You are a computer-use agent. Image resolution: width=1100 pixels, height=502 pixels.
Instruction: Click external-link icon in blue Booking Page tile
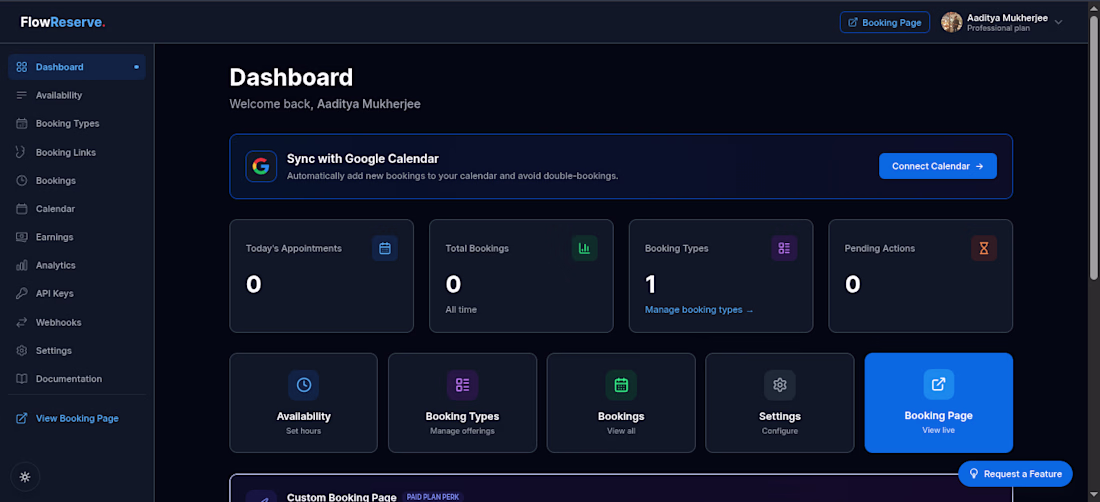(939, 385)
